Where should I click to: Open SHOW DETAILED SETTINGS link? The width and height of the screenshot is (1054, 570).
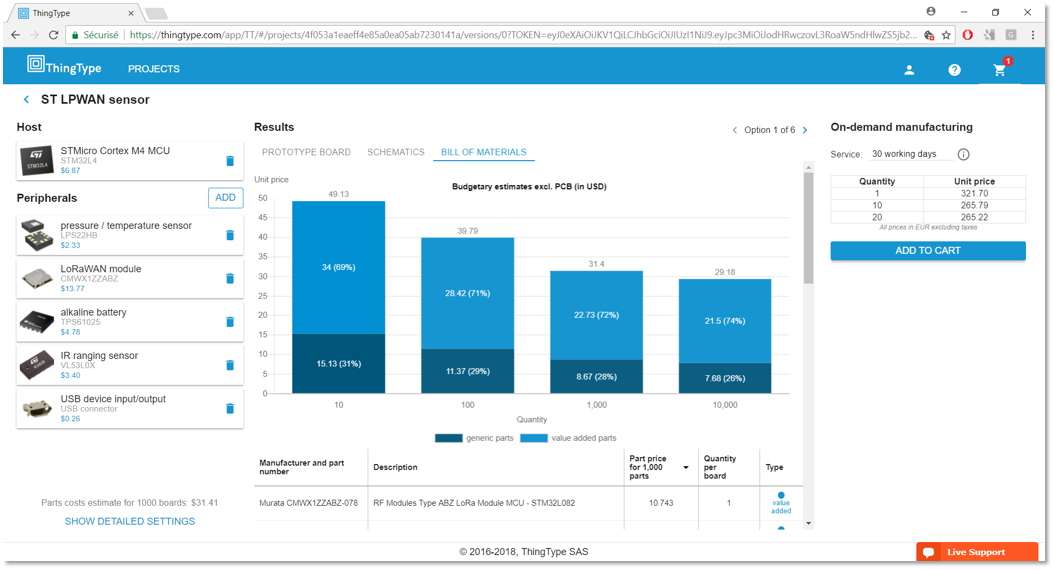coord(130,521)
